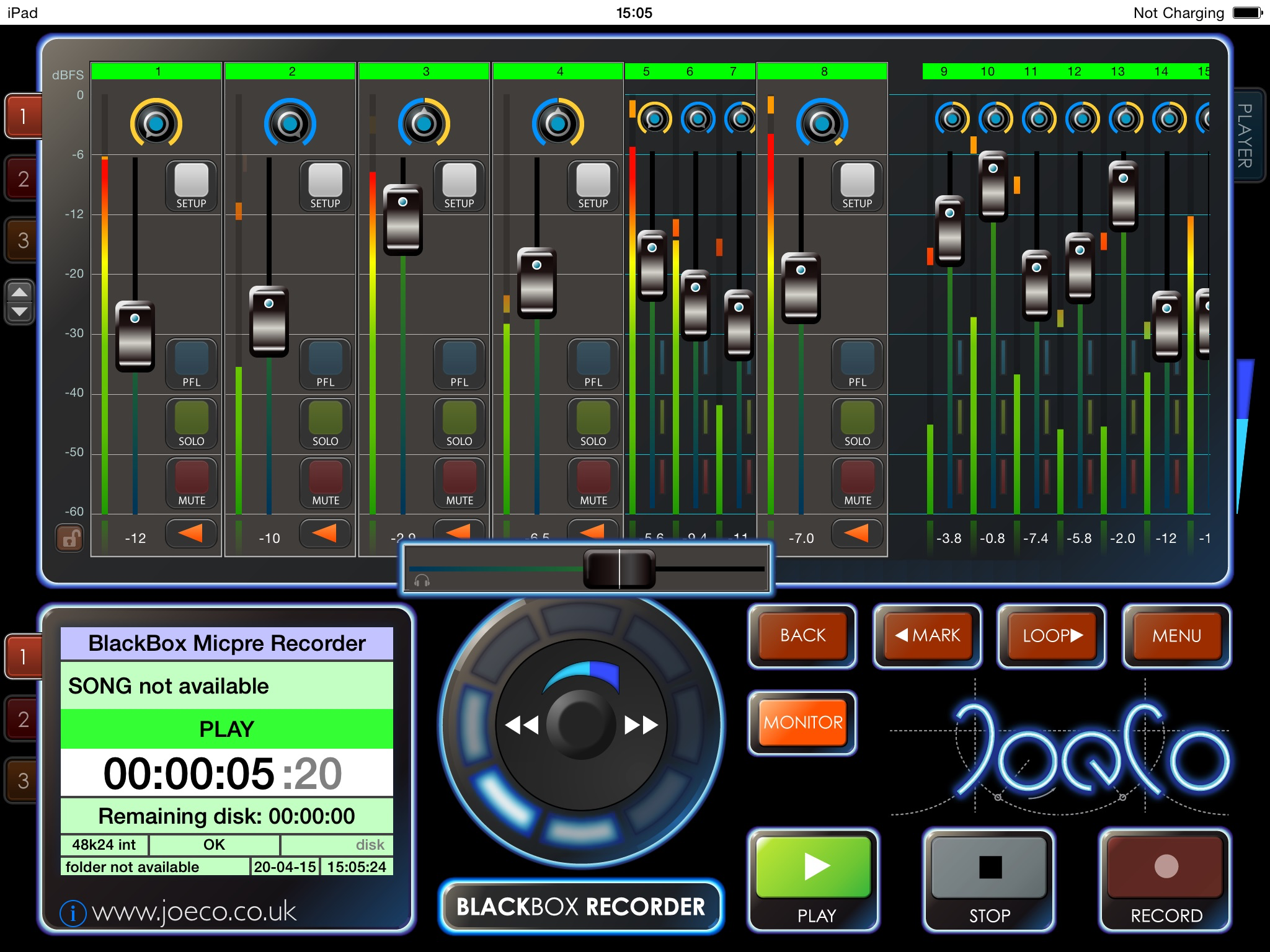
Task: Click the channel 2 pan knob
Action: click(x=290, y=123)
